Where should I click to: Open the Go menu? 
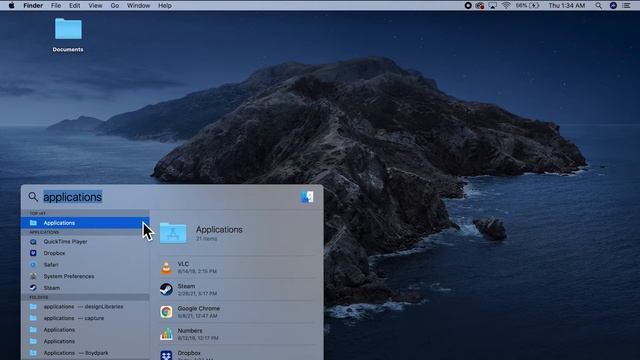point(115,5)
